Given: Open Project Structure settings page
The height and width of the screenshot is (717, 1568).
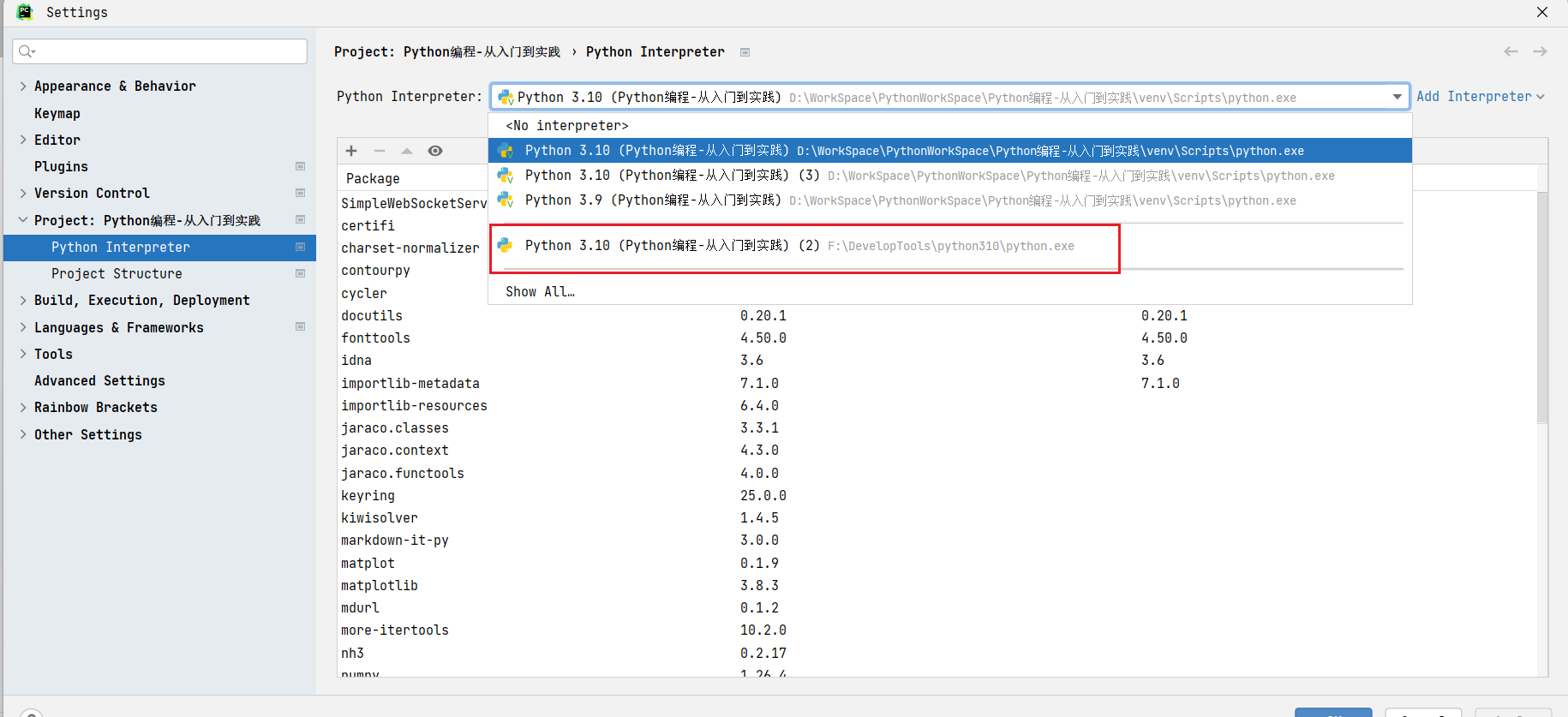Looking at the screenshot, I should click(117, 273).
